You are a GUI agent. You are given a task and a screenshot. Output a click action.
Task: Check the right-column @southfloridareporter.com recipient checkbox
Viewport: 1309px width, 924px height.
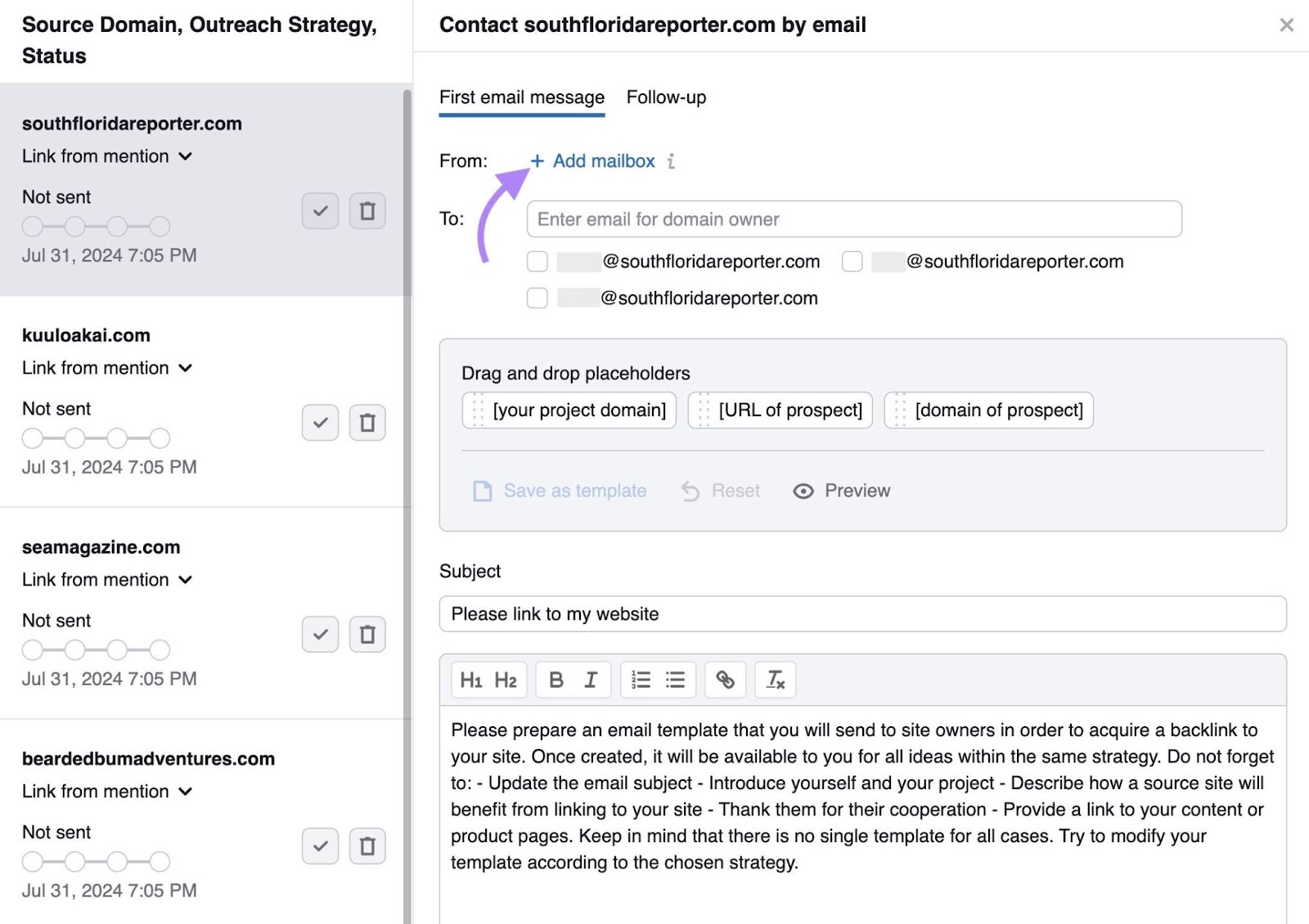click(852, 262)
